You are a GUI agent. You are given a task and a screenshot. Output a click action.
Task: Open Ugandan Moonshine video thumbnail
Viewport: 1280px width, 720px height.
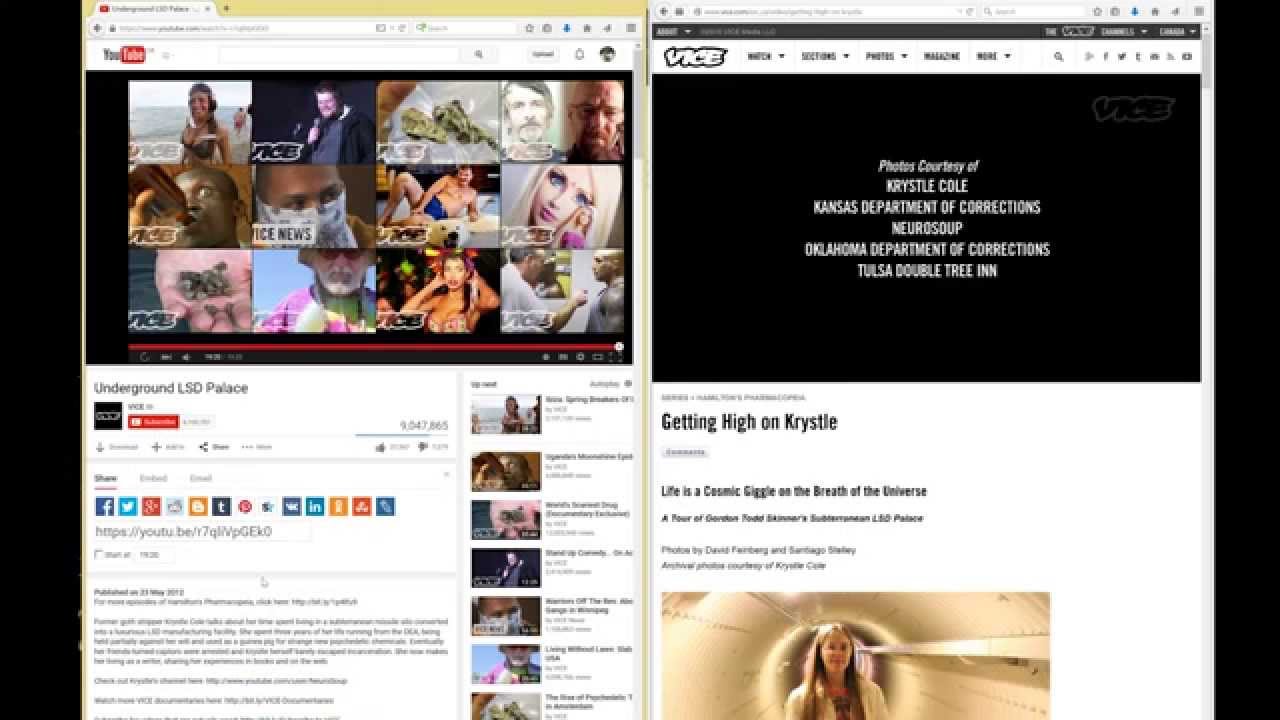click(x=506, y=472)
